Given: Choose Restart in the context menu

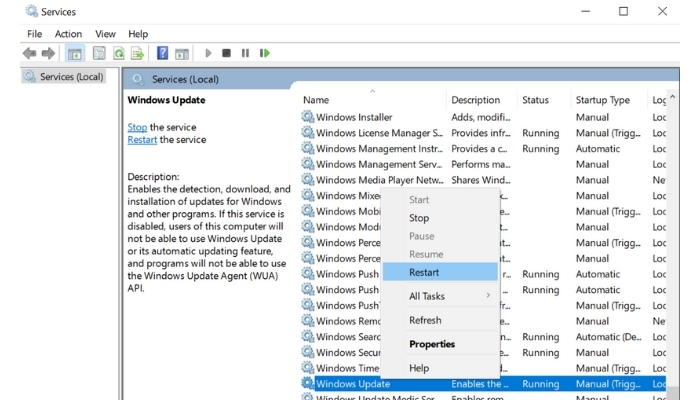Looking at the screenshot, I should point(440,272).
